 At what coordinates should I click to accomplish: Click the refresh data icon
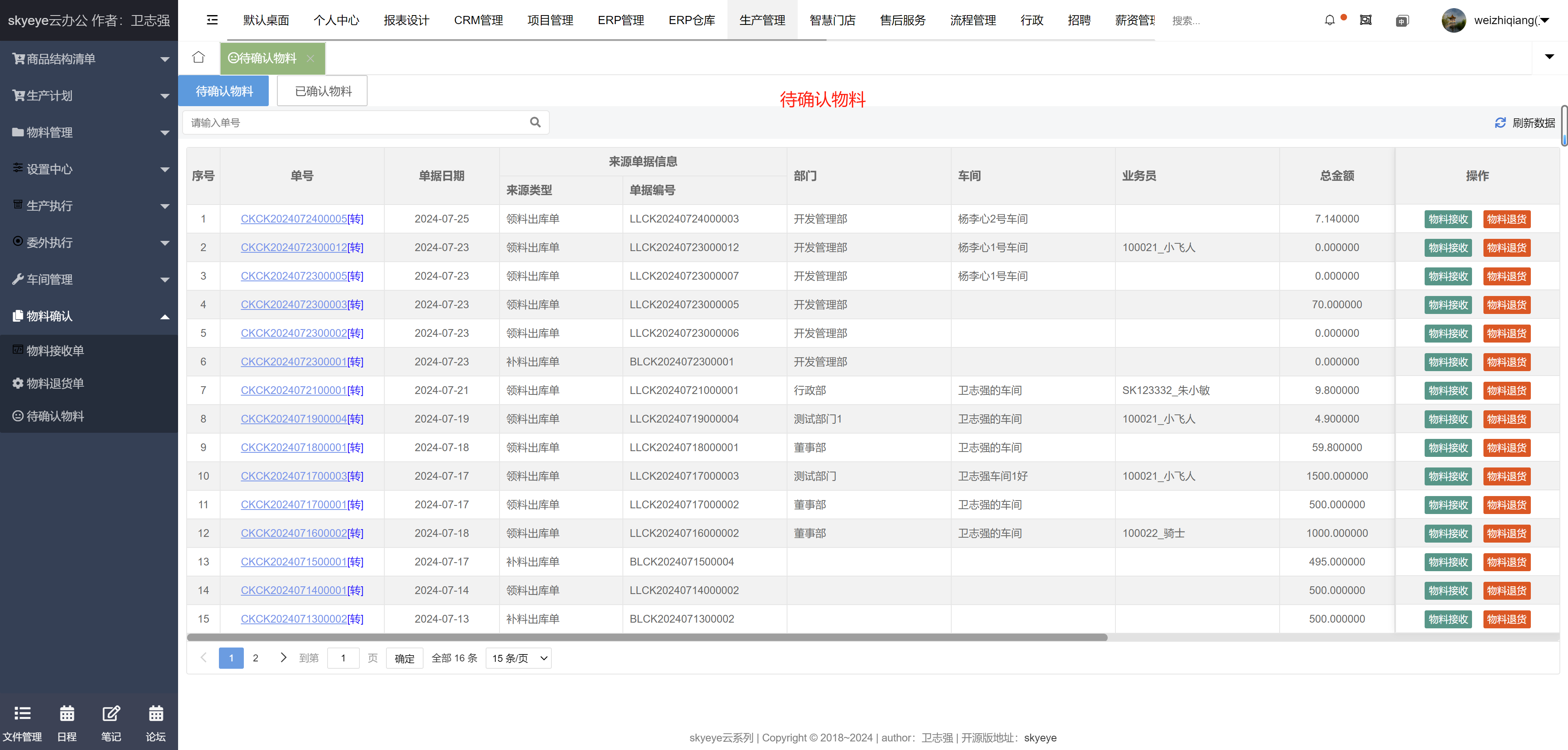click(1500, 123)
